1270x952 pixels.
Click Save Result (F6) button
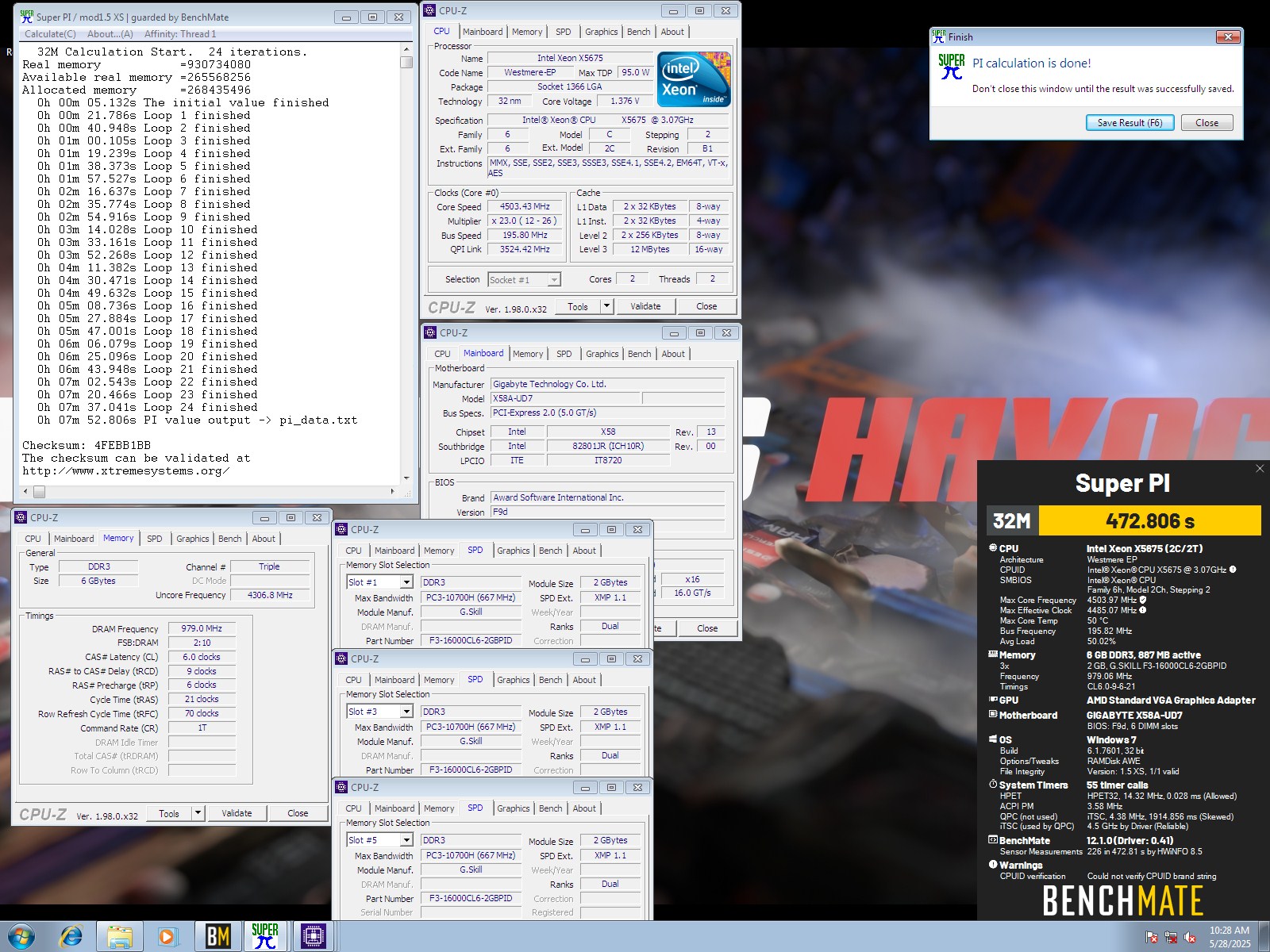coord(1130,123)
